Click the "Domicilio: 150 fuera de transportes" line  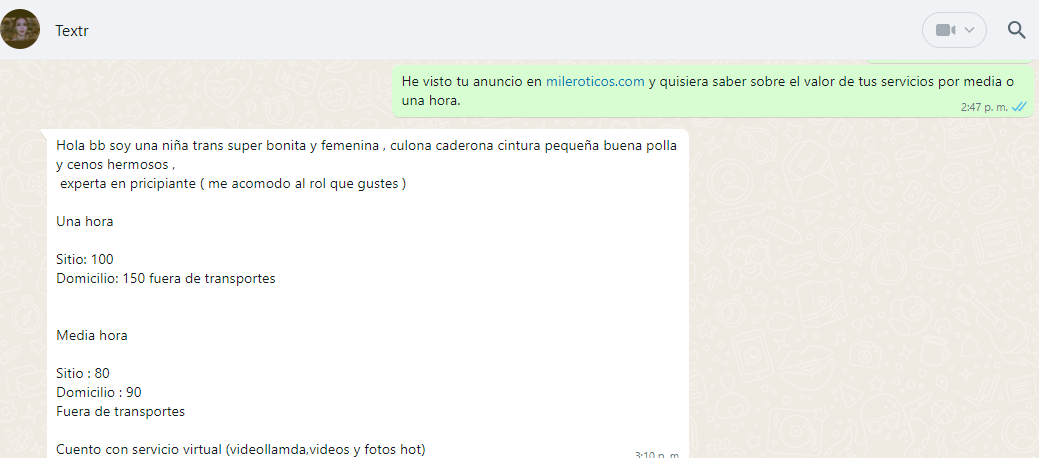tap(165, 278)
